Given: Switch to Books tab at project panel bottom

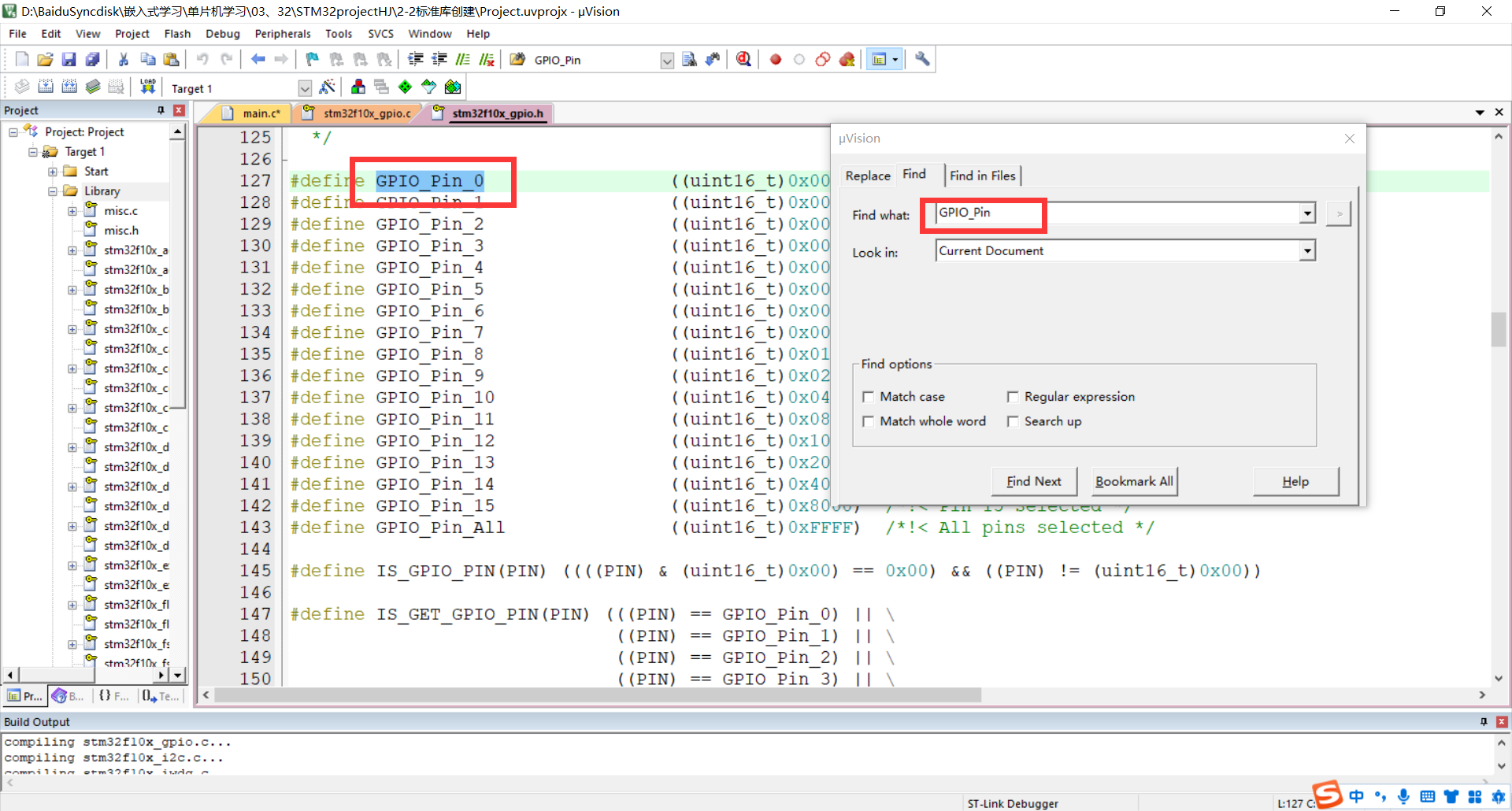Looking at the screenshot, I should (x=68, y=696).
